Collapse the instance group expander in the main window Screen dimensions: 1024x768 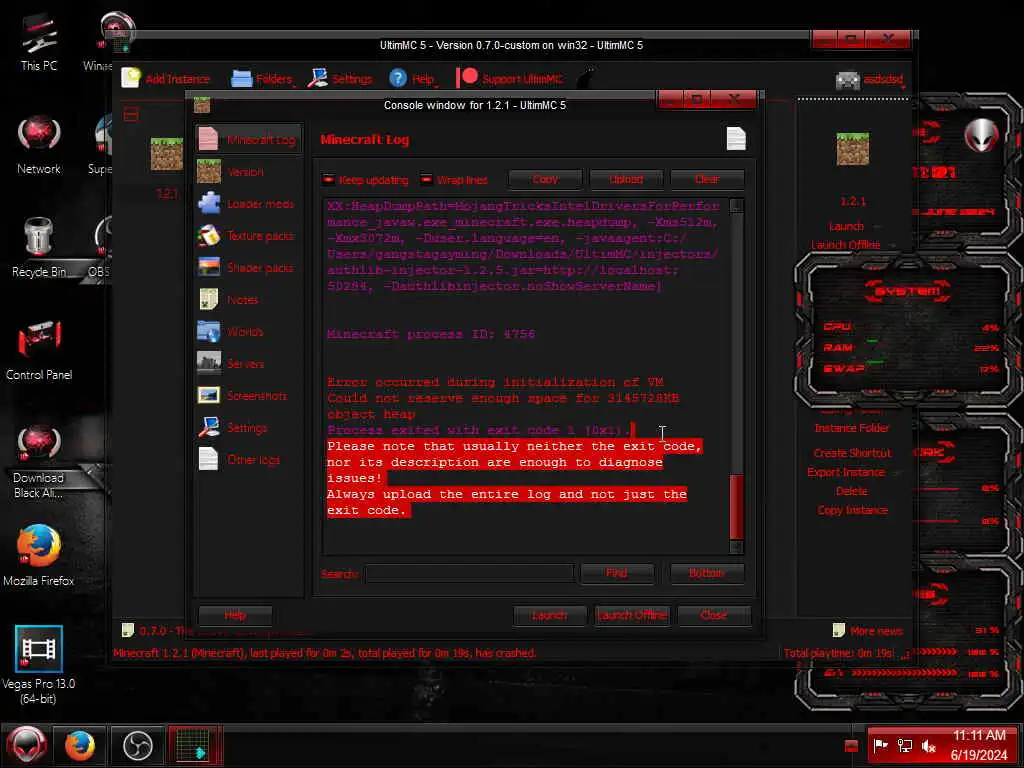coord(131,116)
